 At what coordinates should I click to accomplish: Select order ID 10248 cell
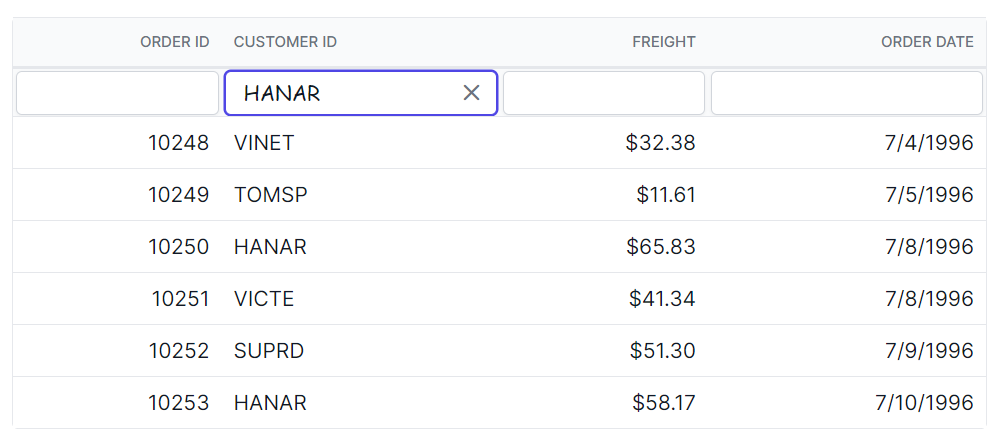178,143
